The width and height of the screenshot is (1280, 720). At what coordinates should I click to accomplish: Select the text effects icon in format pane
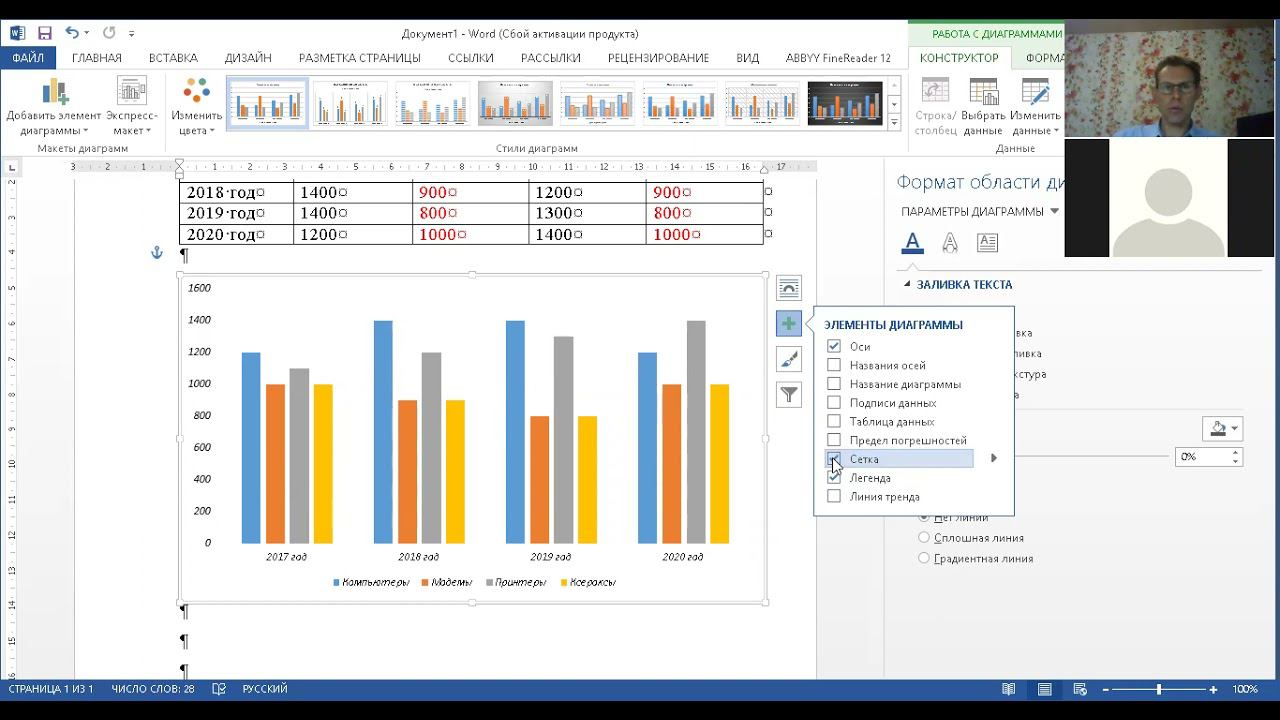[950, 242]
